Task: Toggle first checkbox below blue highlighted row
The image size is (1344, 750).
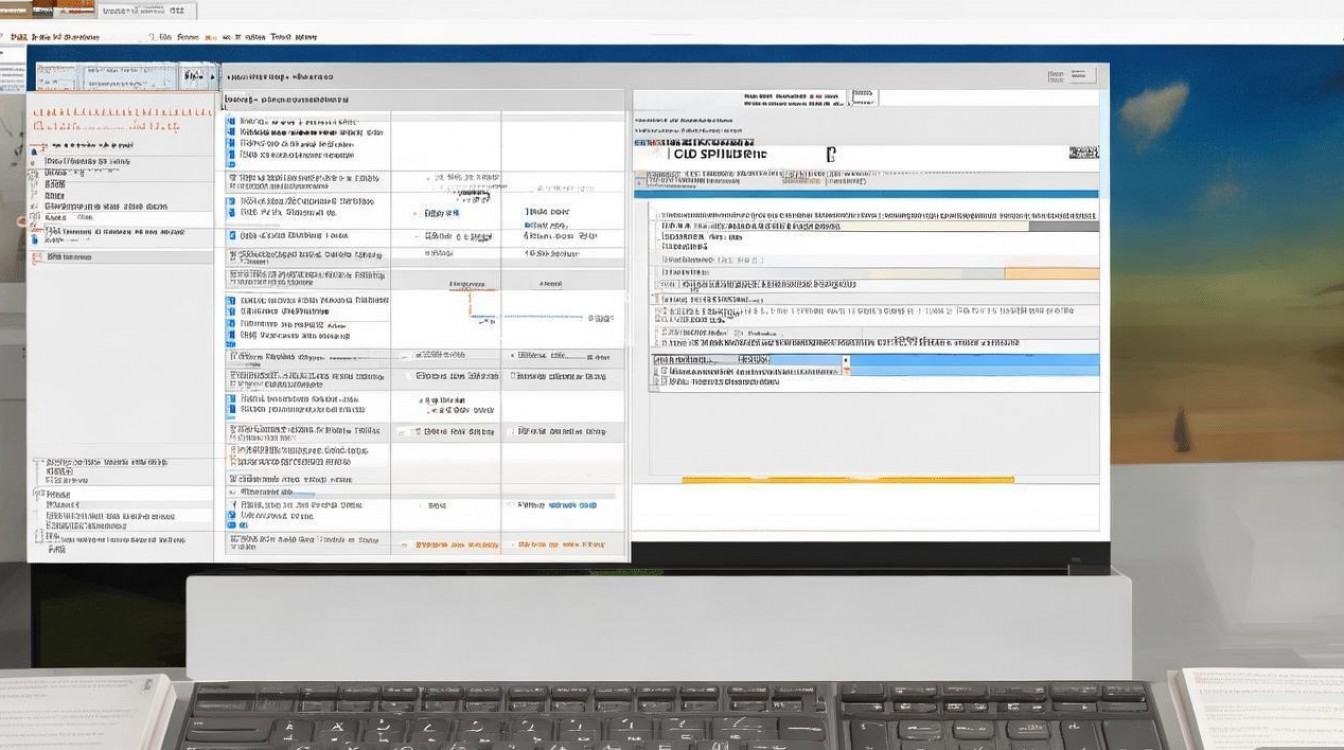Action: pos(663,371)
